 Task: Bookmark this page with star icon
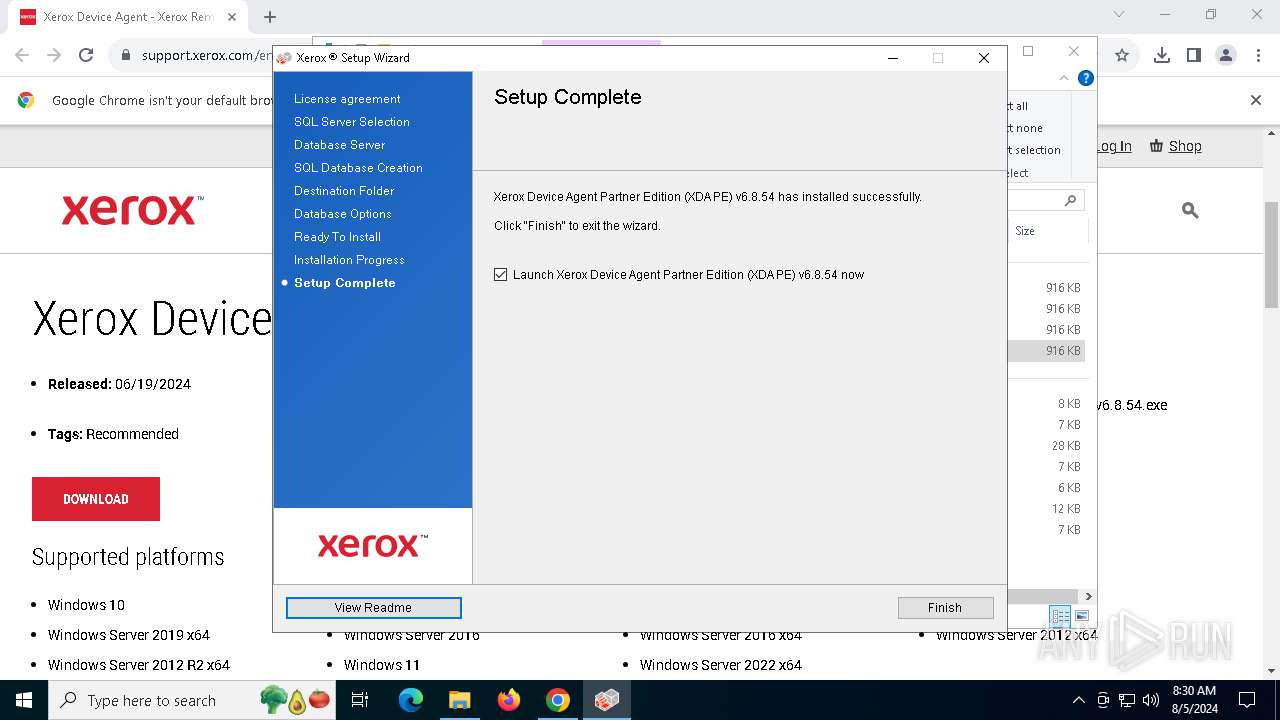pyautogui.click(x=1122, y=55)
